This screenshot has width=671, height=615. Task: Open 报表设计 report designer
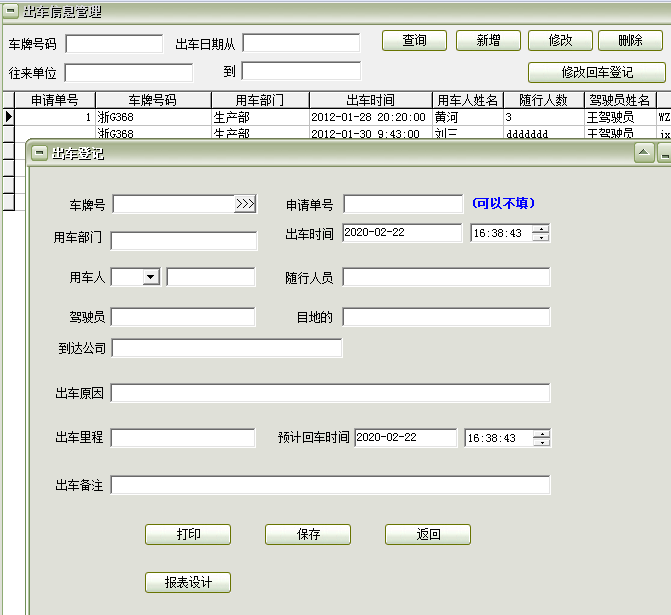click(188, 582)
